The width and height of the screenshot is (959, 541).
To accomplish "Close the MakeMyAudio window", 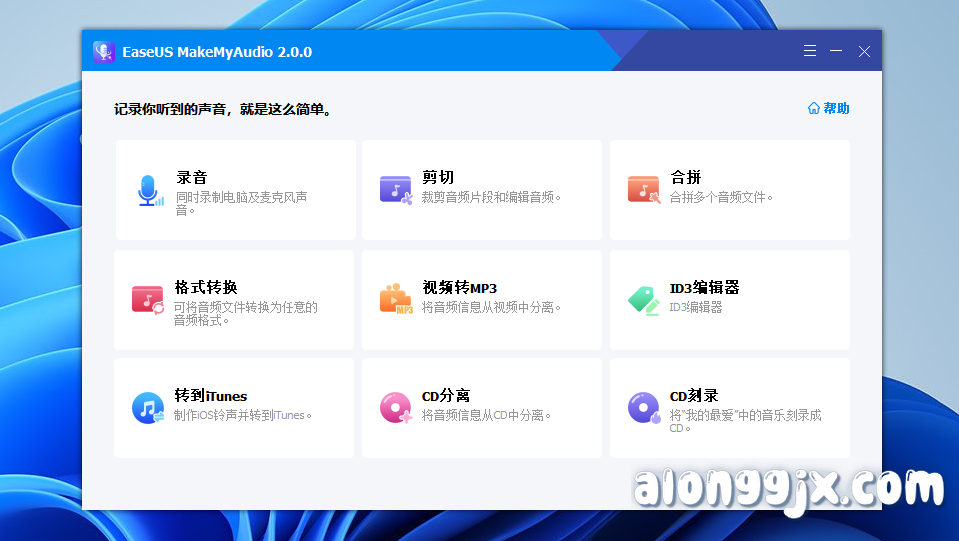I will (864, 51).
